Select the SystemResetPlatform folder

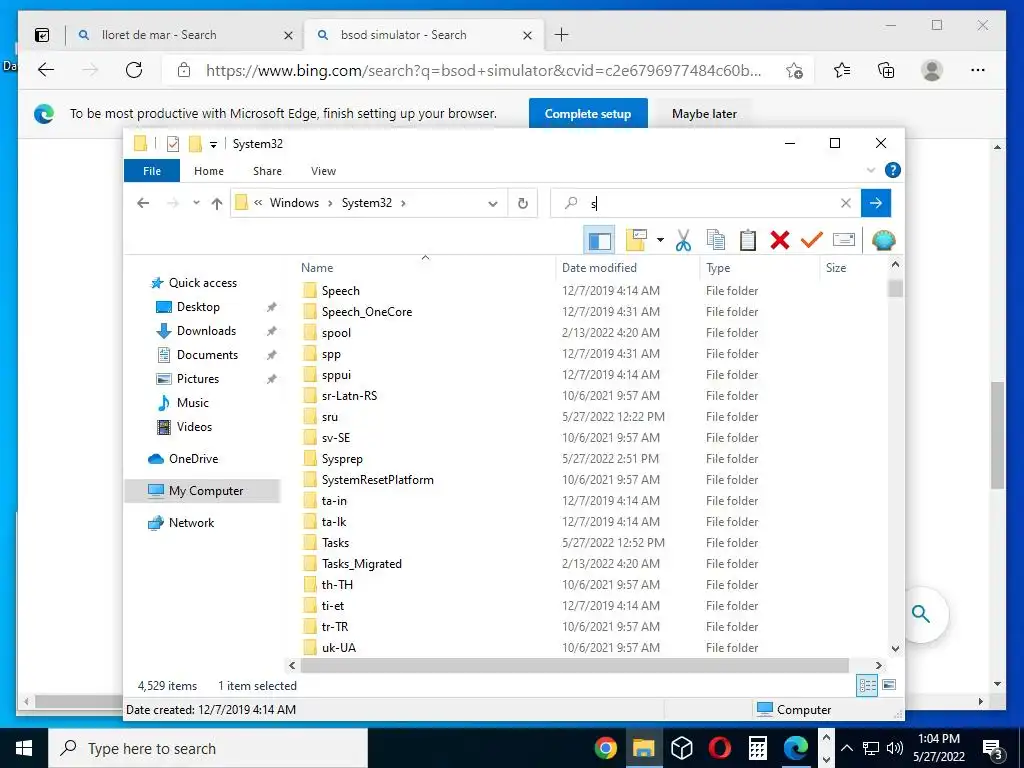coord(377,480)
